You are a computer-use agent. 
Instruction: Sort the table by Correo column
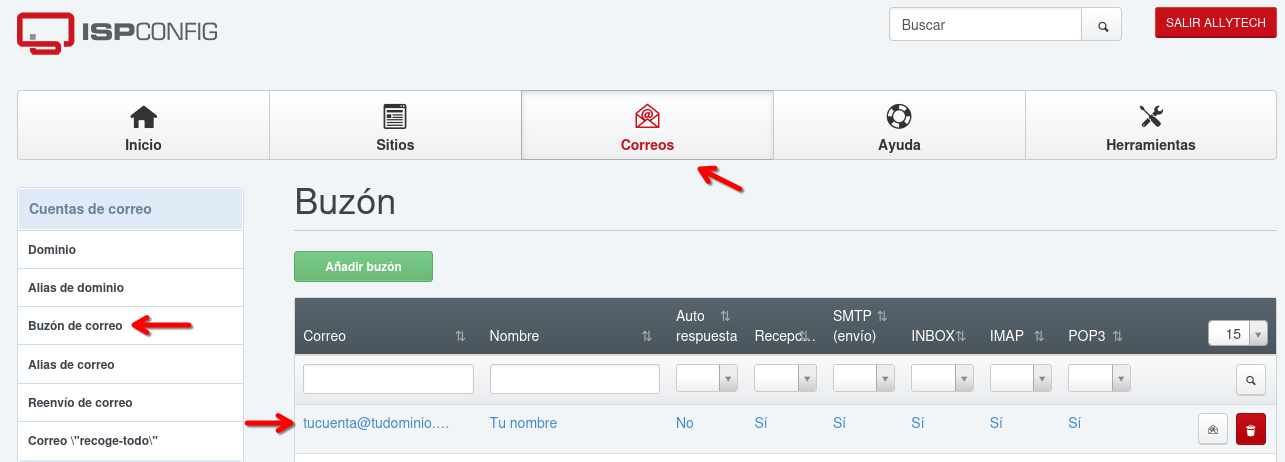tap(460, 337)
